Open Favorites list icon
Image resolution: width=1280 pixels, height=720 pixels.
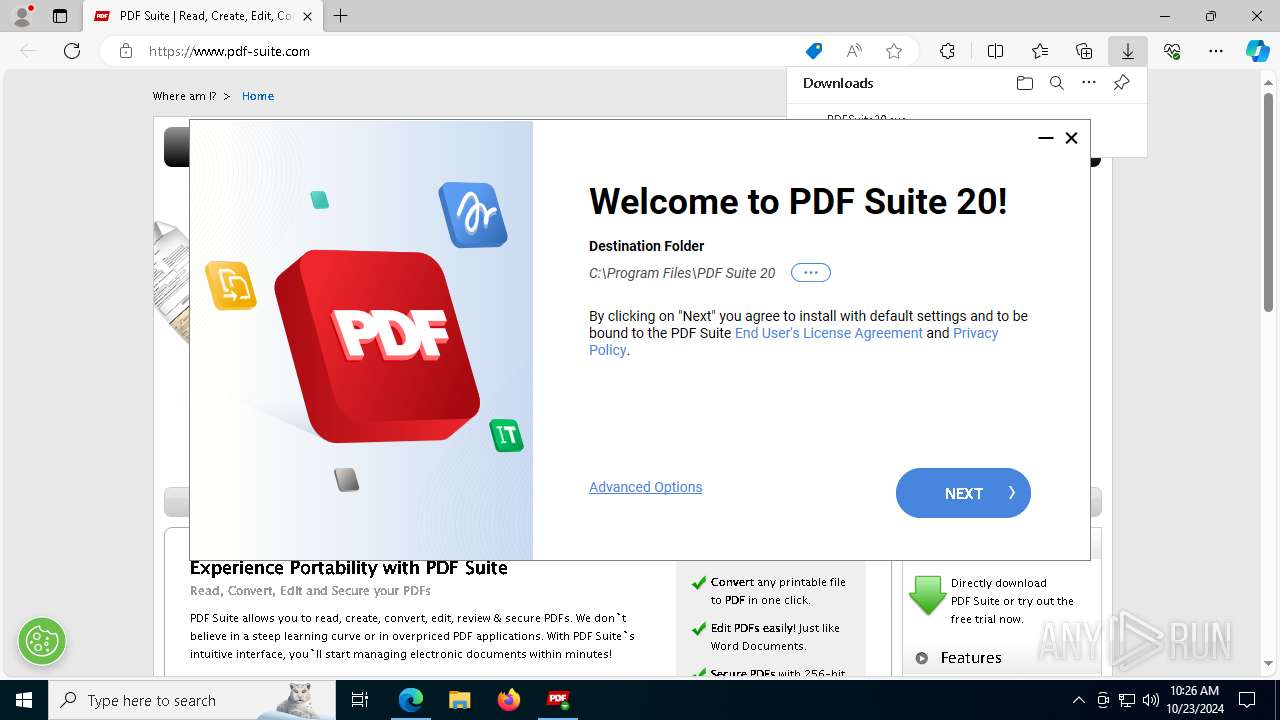[x=1040, y=51]
